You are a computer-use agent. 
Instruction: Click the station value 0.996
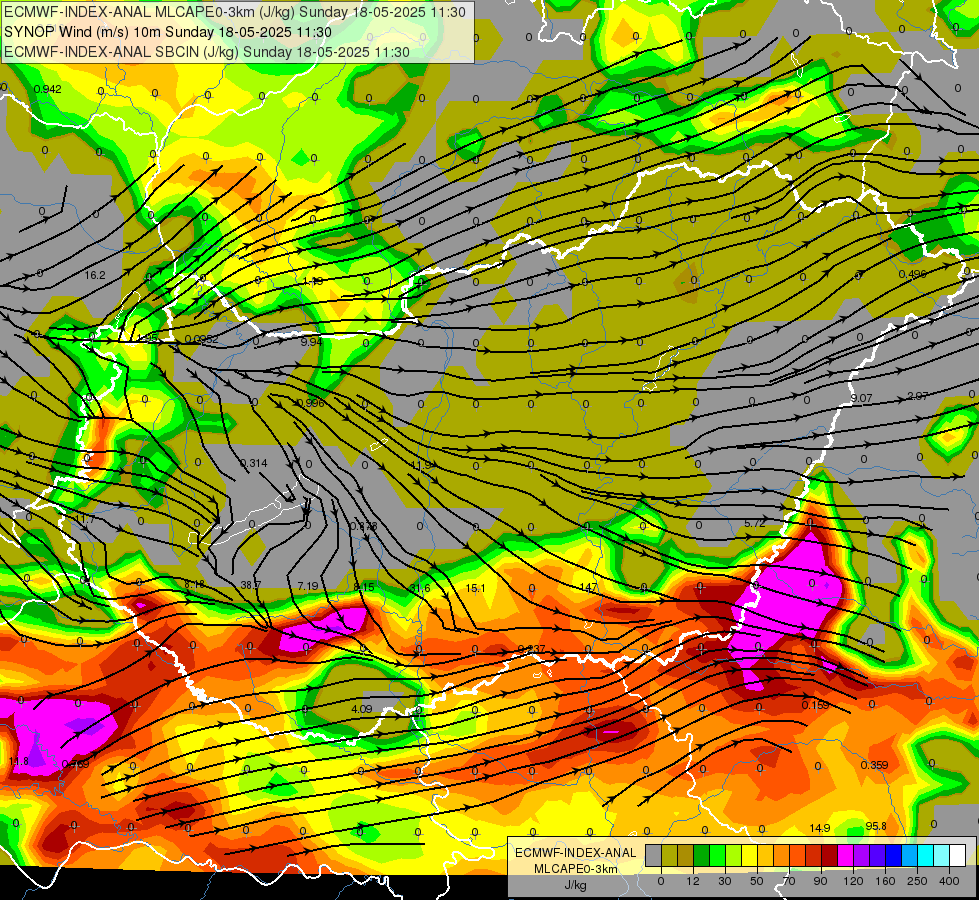pyautogui.click(x=311, y=403)
